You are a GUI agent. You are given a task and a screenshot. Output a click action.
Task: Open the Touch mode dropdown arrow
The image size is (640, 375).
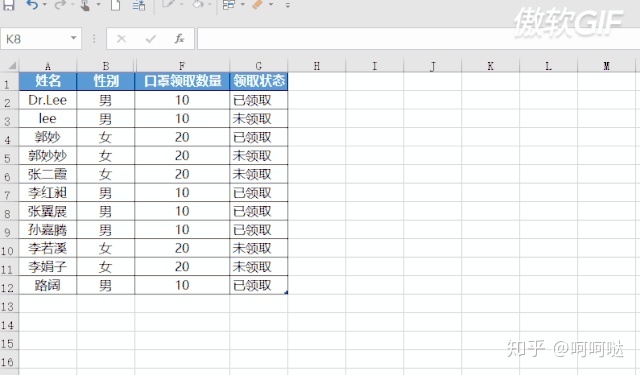(98, 5)
